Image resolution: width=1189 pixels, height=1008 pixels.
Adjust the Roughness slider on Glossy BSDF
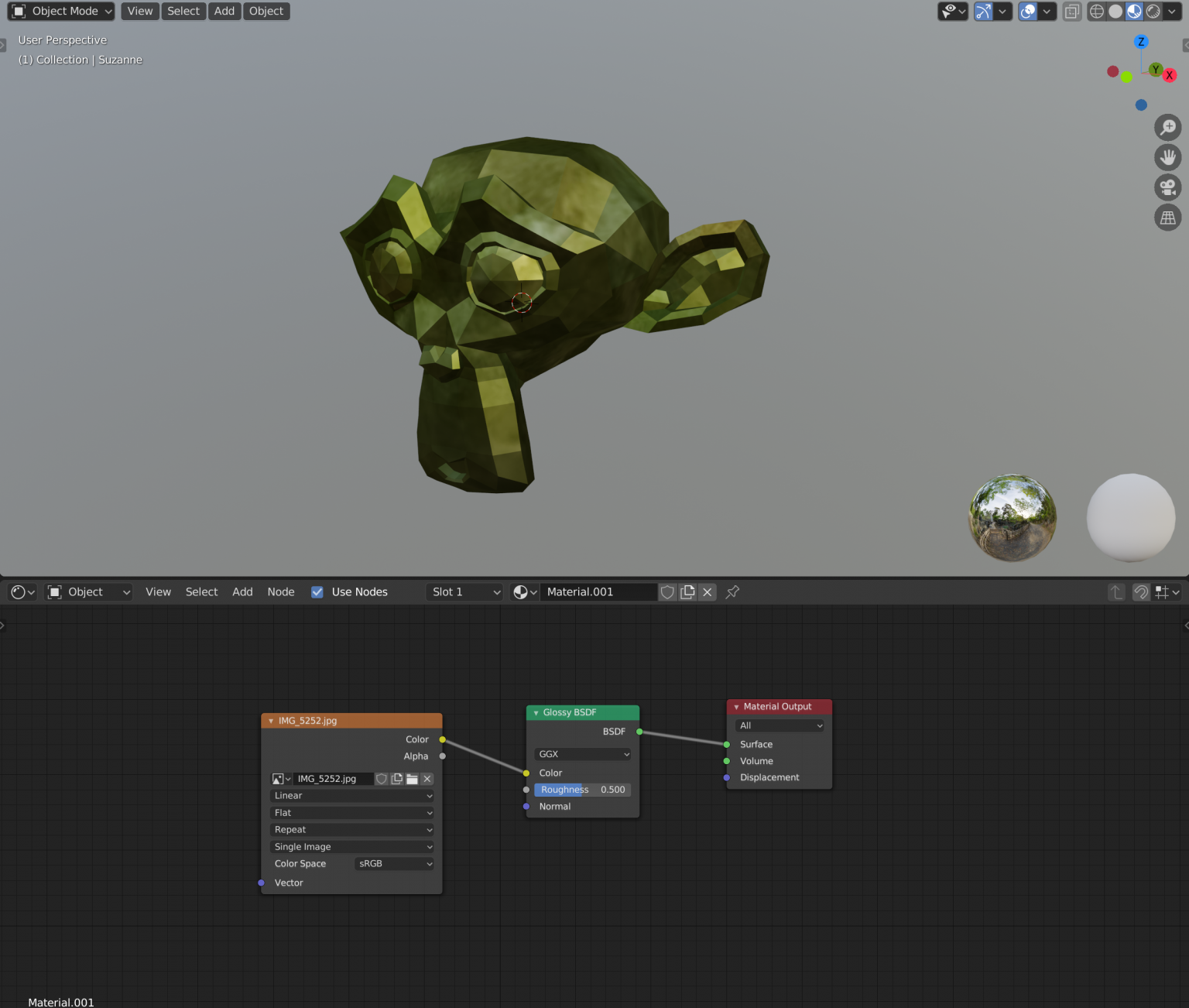pos(582,790)
